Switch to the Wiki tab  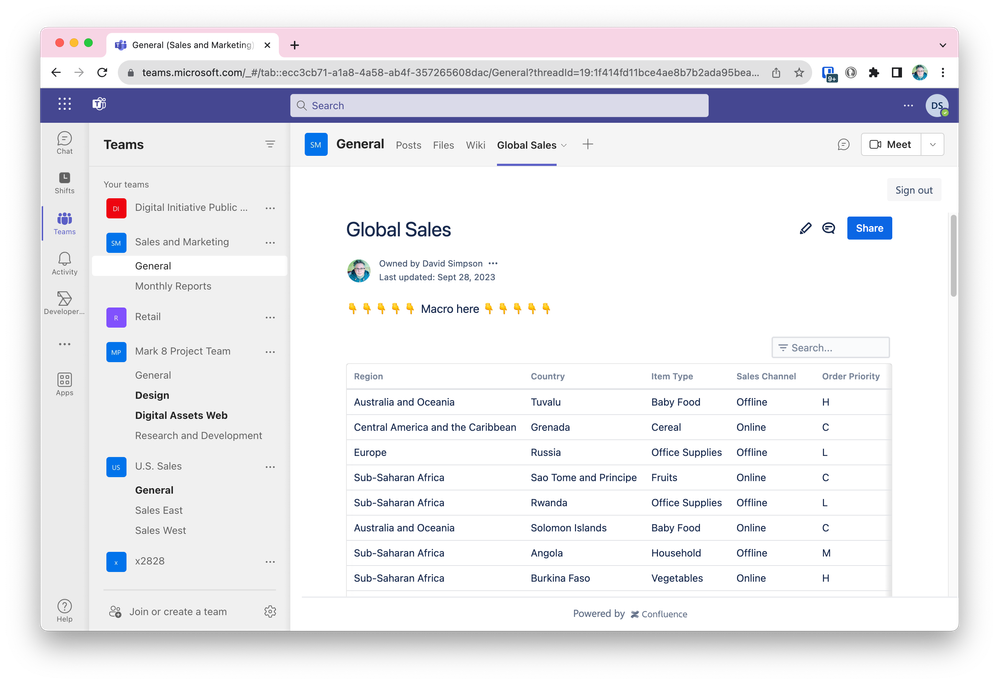[475, 145]
